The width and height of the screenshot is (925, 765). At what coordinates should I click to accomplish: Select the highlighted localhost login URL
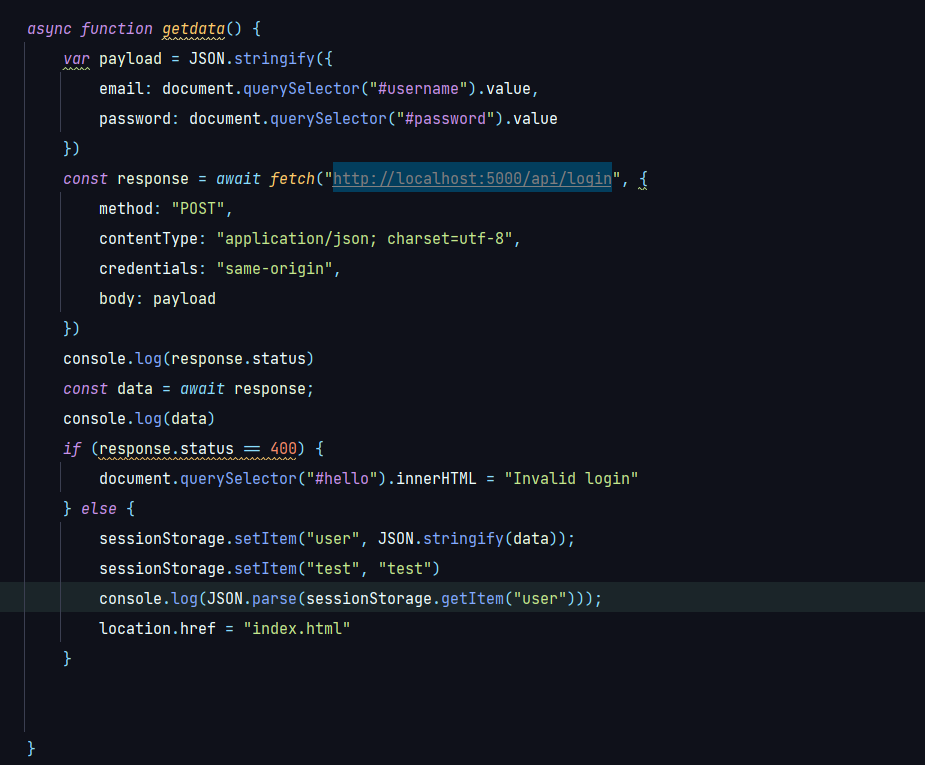click(472, 178)
